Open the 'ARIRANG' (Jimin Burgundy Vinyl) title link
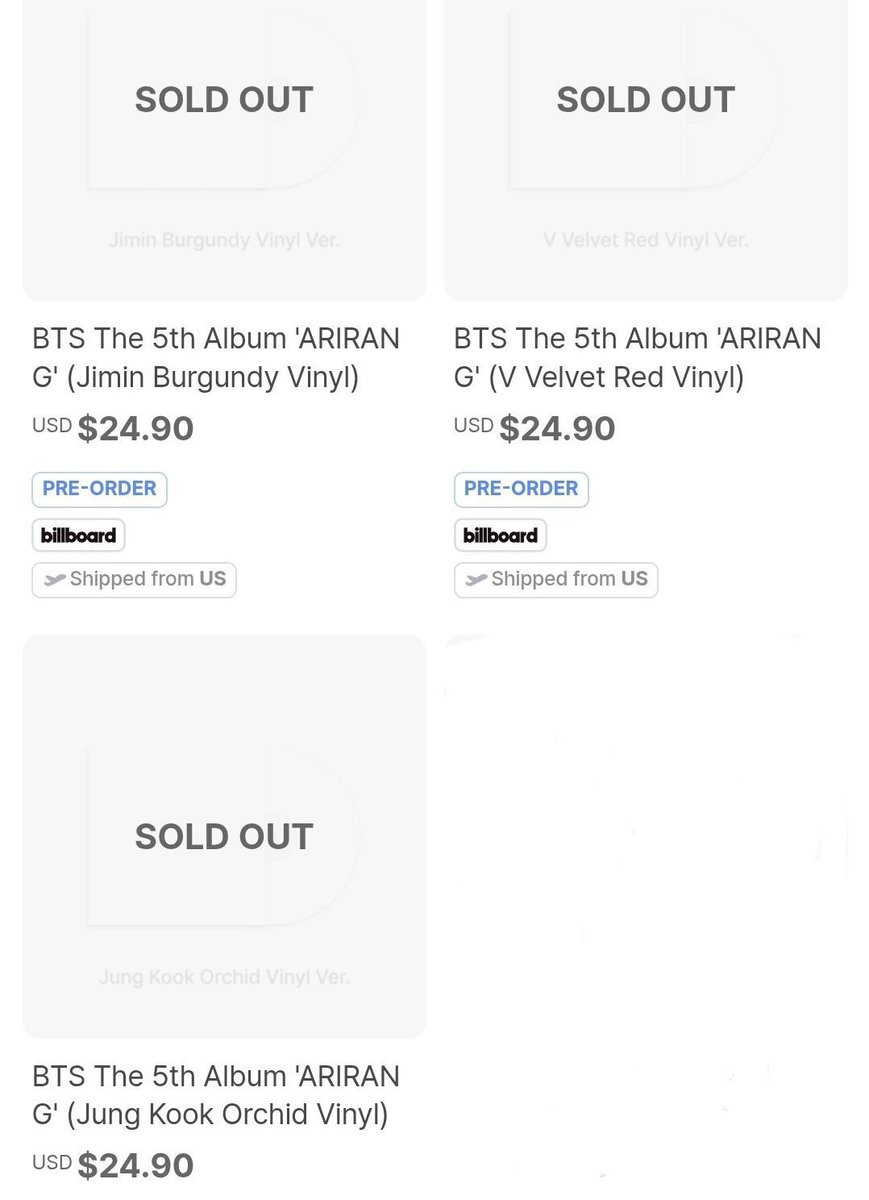869x1200 pixels. click(x=216, y=358)
